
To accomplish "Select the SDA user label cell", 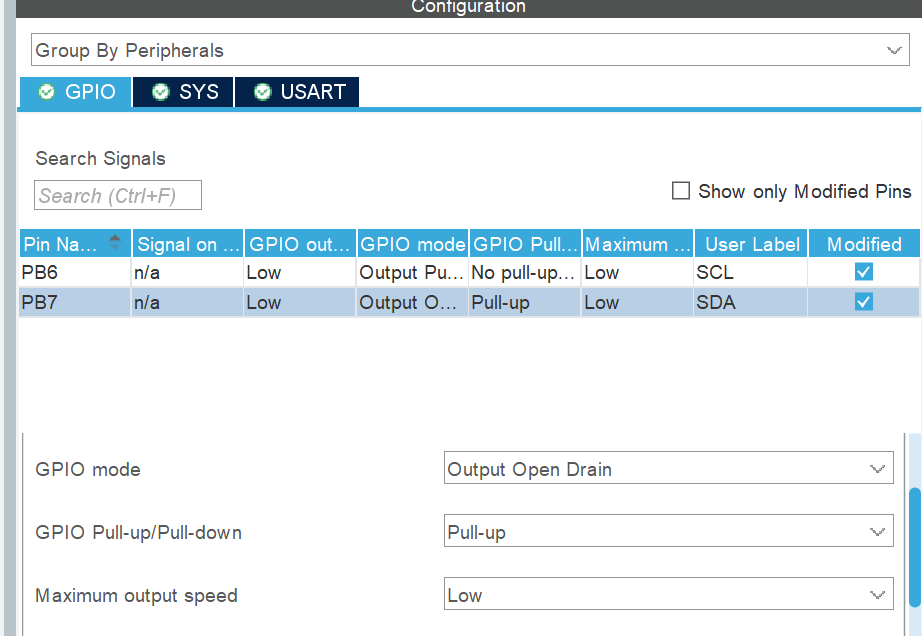I will click(x=752, y=302).
